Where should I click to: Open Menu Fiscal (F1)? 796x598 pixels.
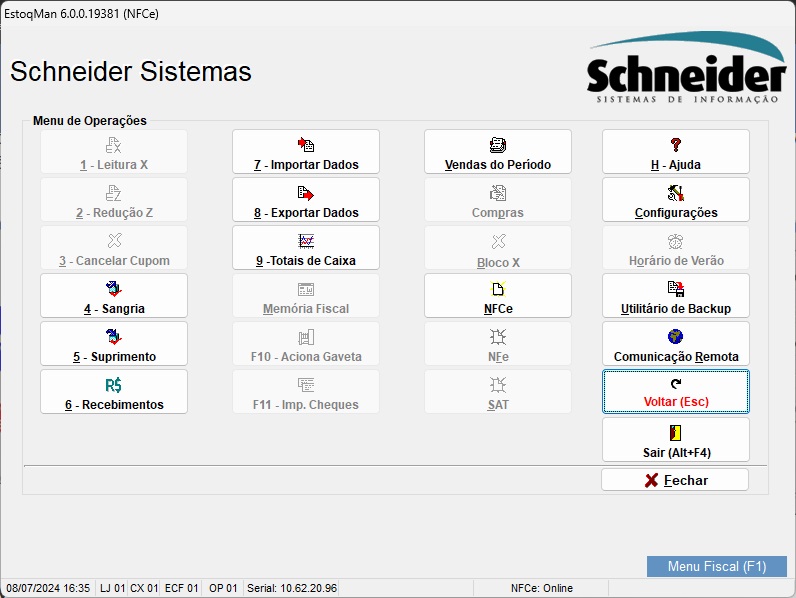[x=717, y=567]
